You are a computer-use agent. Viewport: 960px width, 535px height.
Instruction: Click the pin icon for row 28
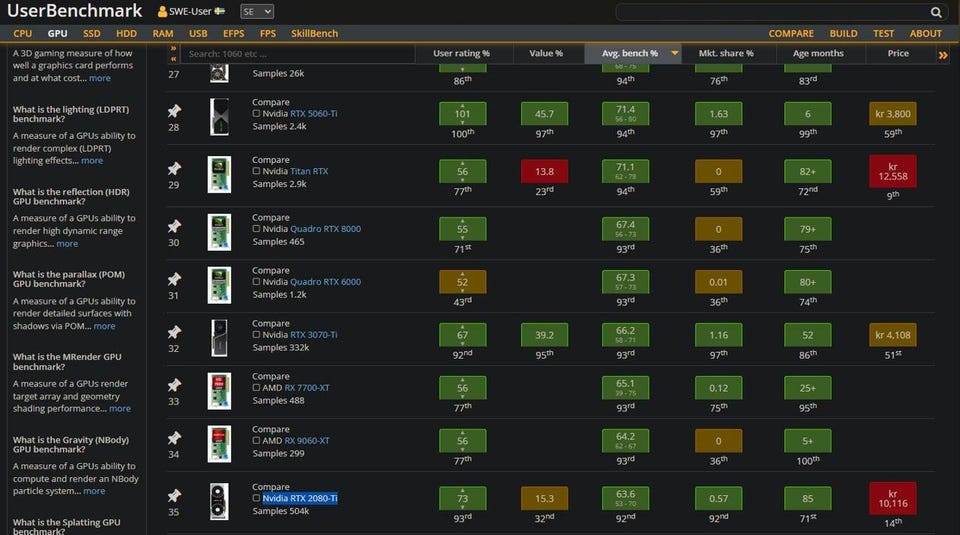(174, 112)
